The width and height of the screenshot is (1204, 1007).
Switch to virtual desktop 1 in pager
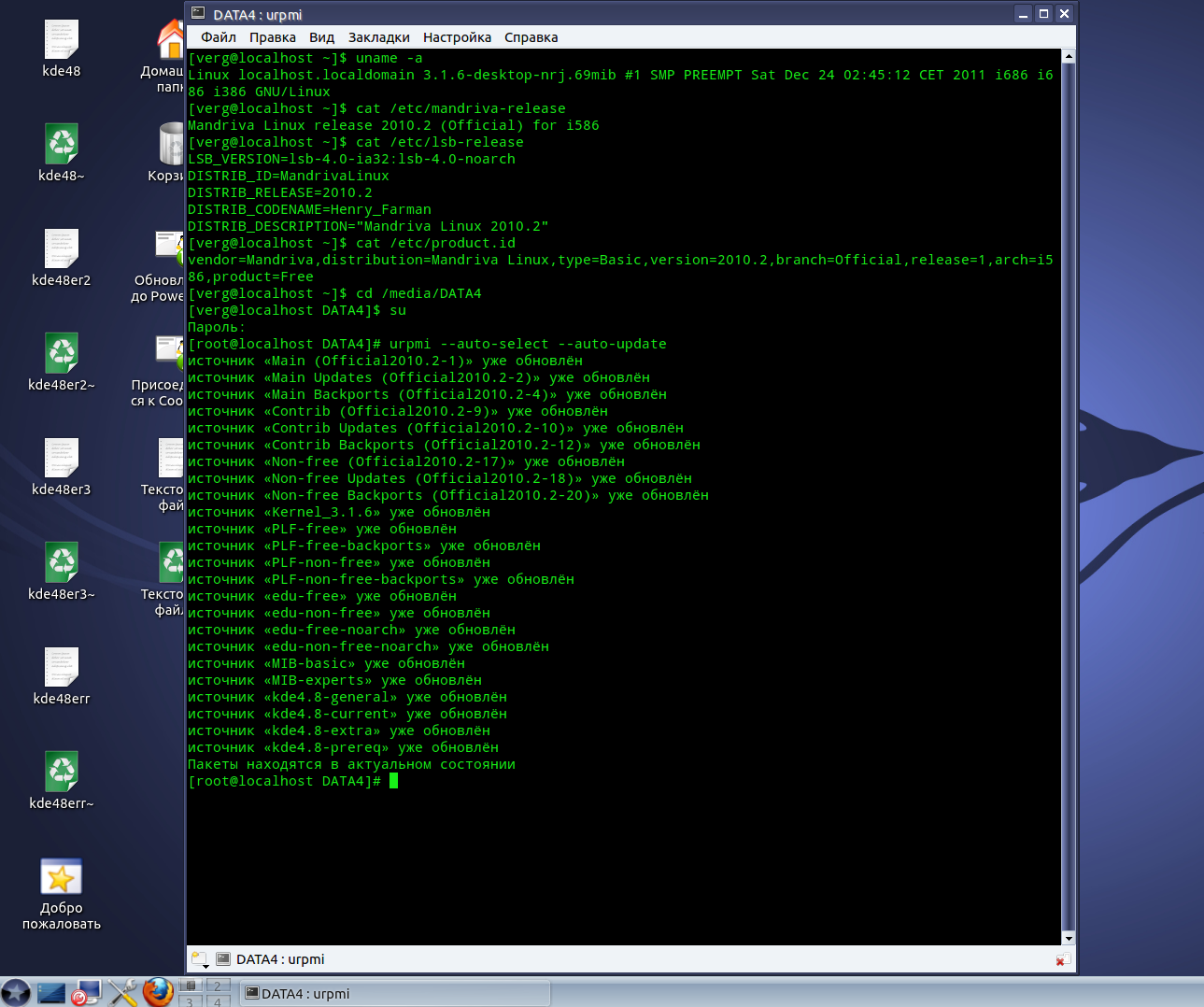(x=191, y=985)
